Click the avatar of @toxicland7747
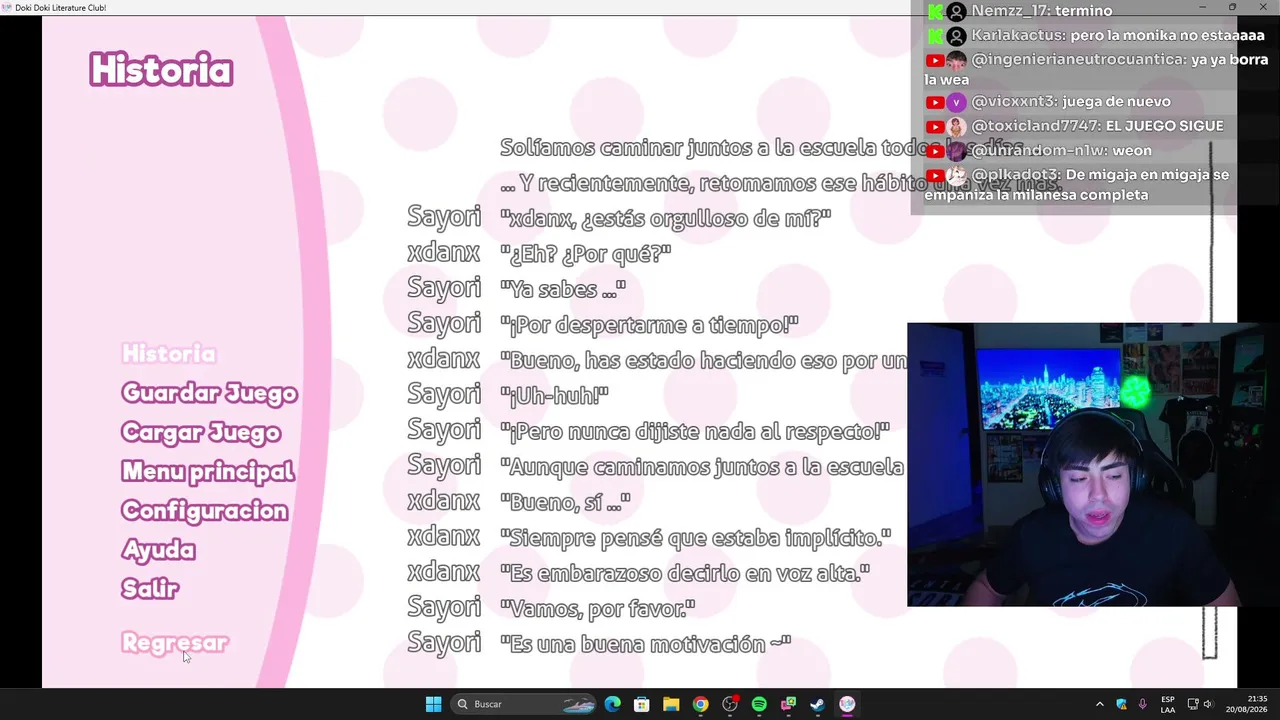Viewport: 1280px width, 720px height. click(x=956, y=127)
